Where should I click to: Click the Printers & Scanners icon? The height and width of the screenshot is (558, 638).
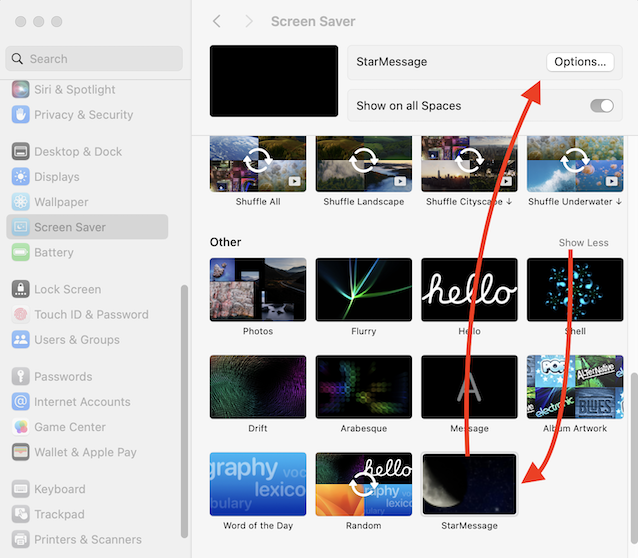pyautogui.click(x=20, y=540)
